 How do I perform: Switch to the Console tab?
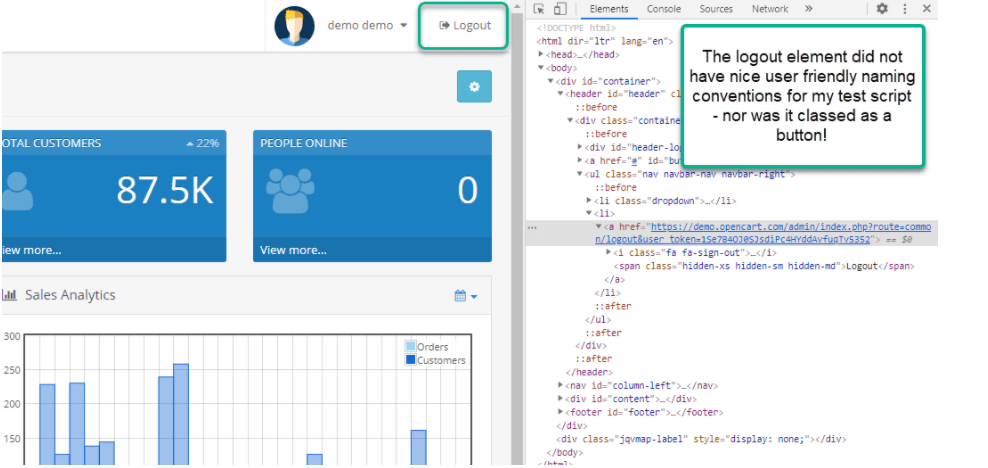pyautogui.click(x=663, y=9)
